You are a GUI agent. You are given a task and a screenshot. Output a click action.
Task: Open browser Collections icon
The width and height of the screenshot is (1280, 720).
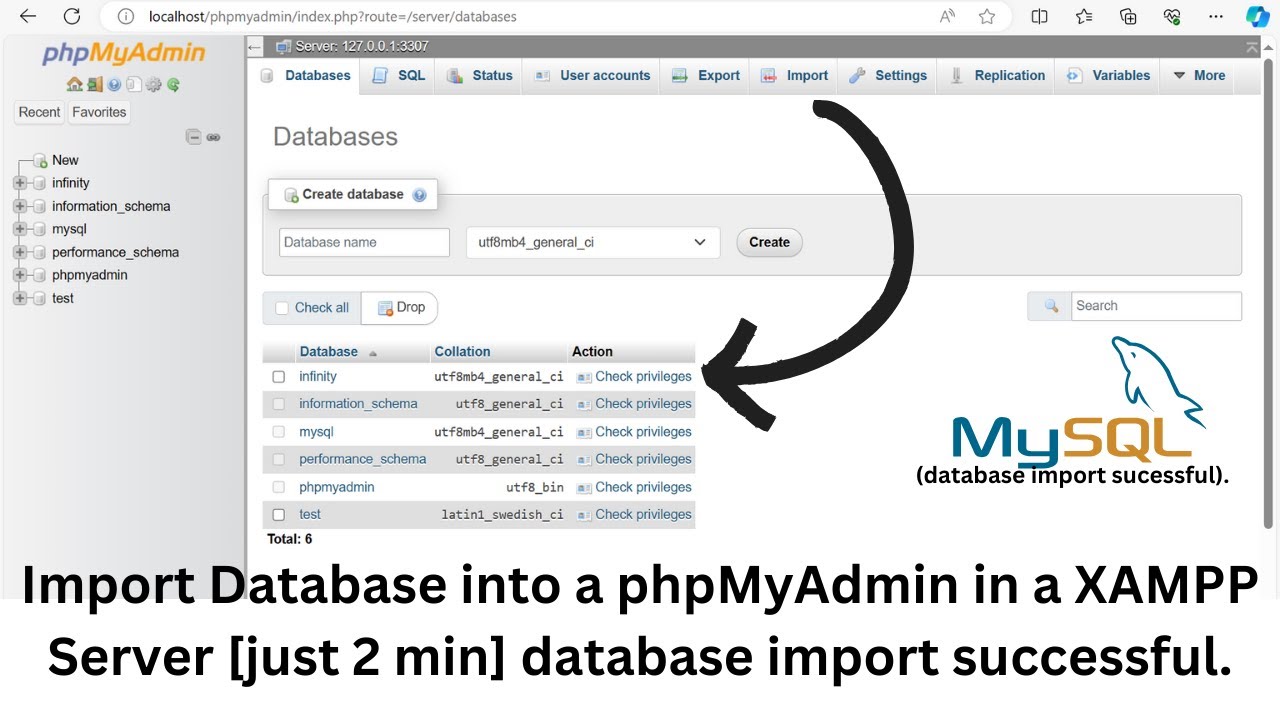pyautogui.click(x=1128, y=16)
